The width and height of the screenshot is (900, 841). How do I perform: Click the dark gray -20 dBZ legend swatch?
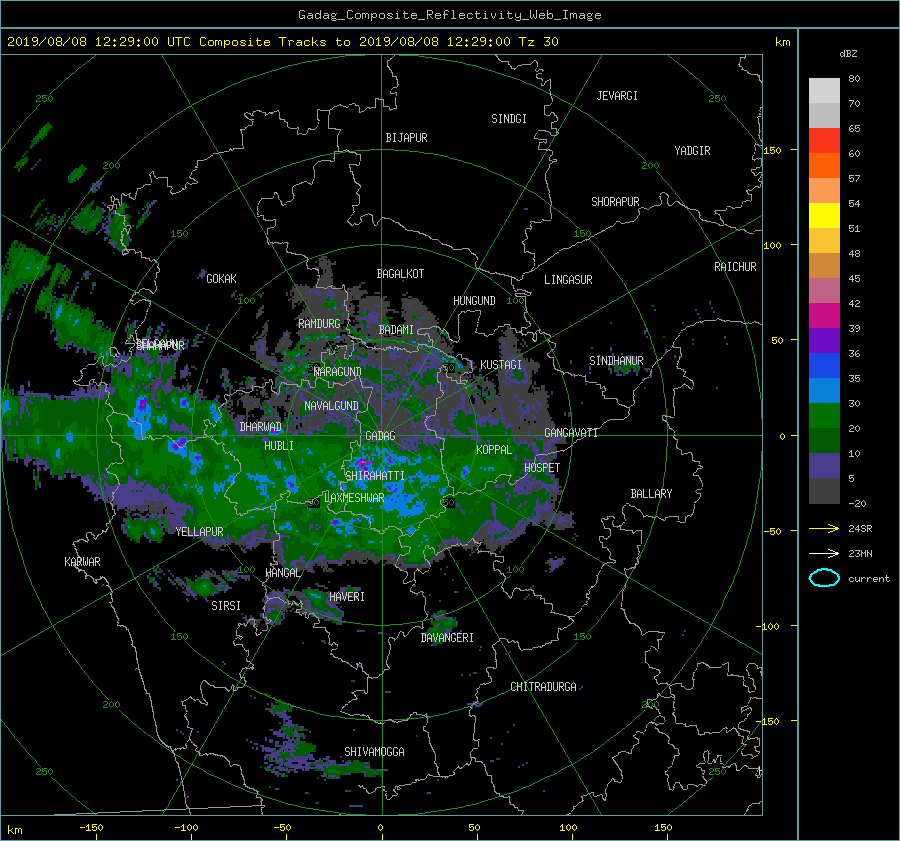(x=824, y=490)
